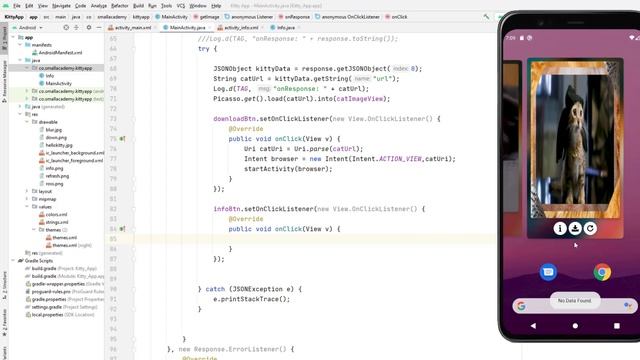Screen dimensions: 640x360
Task: Select MainActivity class in project tree
Action: coord(55,84)
